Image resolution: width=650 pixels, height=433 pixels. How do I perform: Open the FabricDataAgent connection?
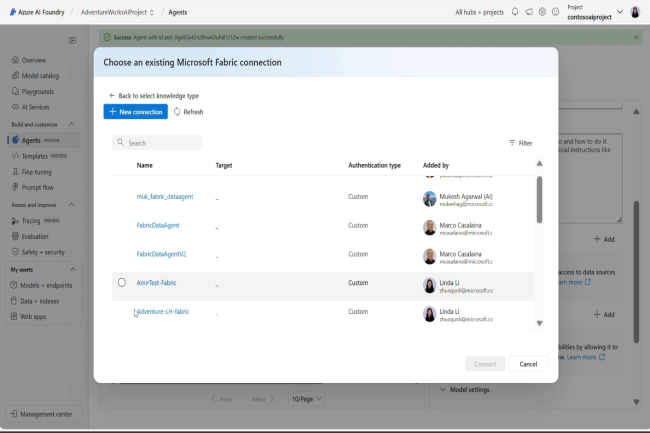pos(158,225)
